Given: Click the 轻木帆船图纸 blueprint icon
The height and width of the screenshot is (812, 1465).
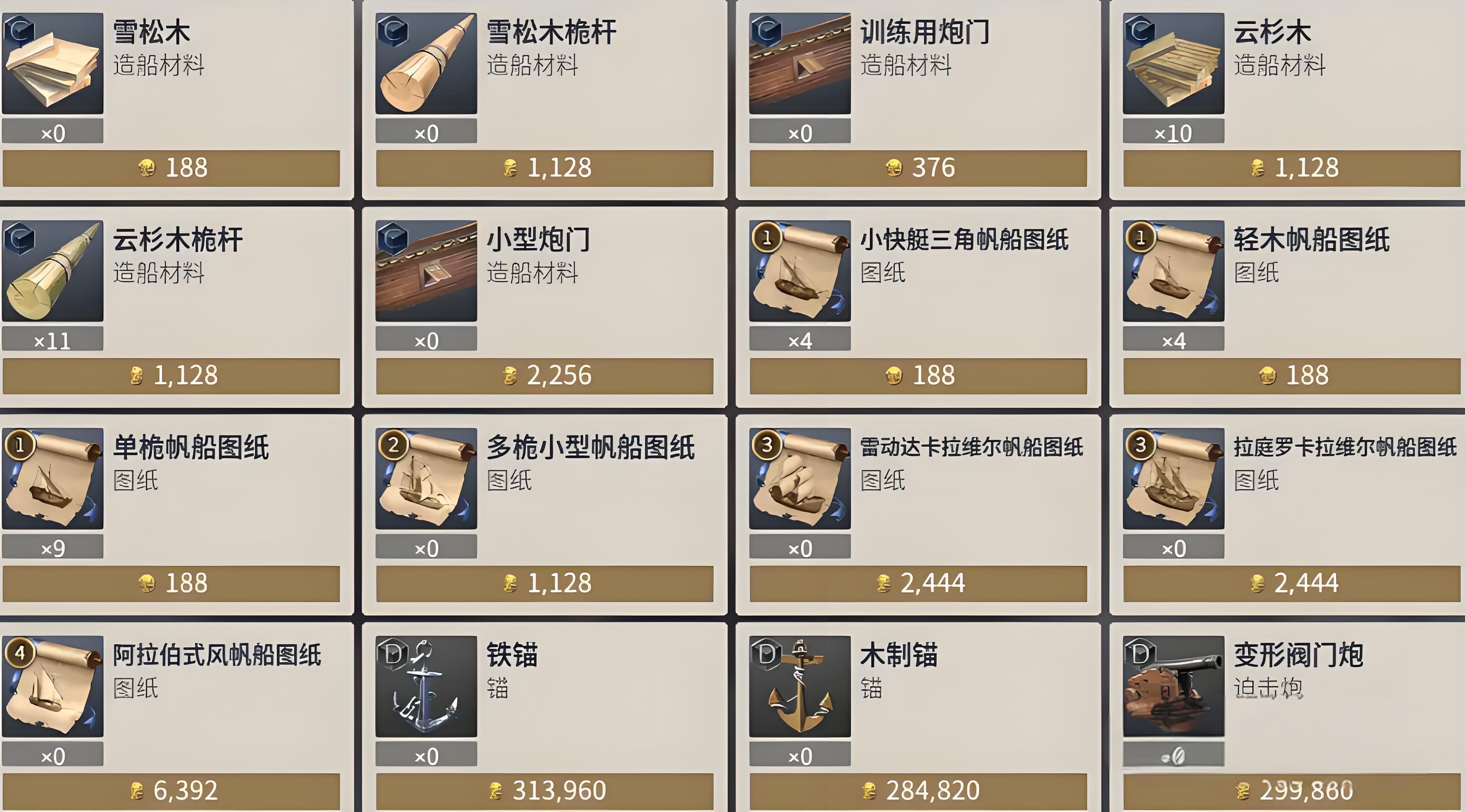Looking at the screenshot, I should point(1173,271).
